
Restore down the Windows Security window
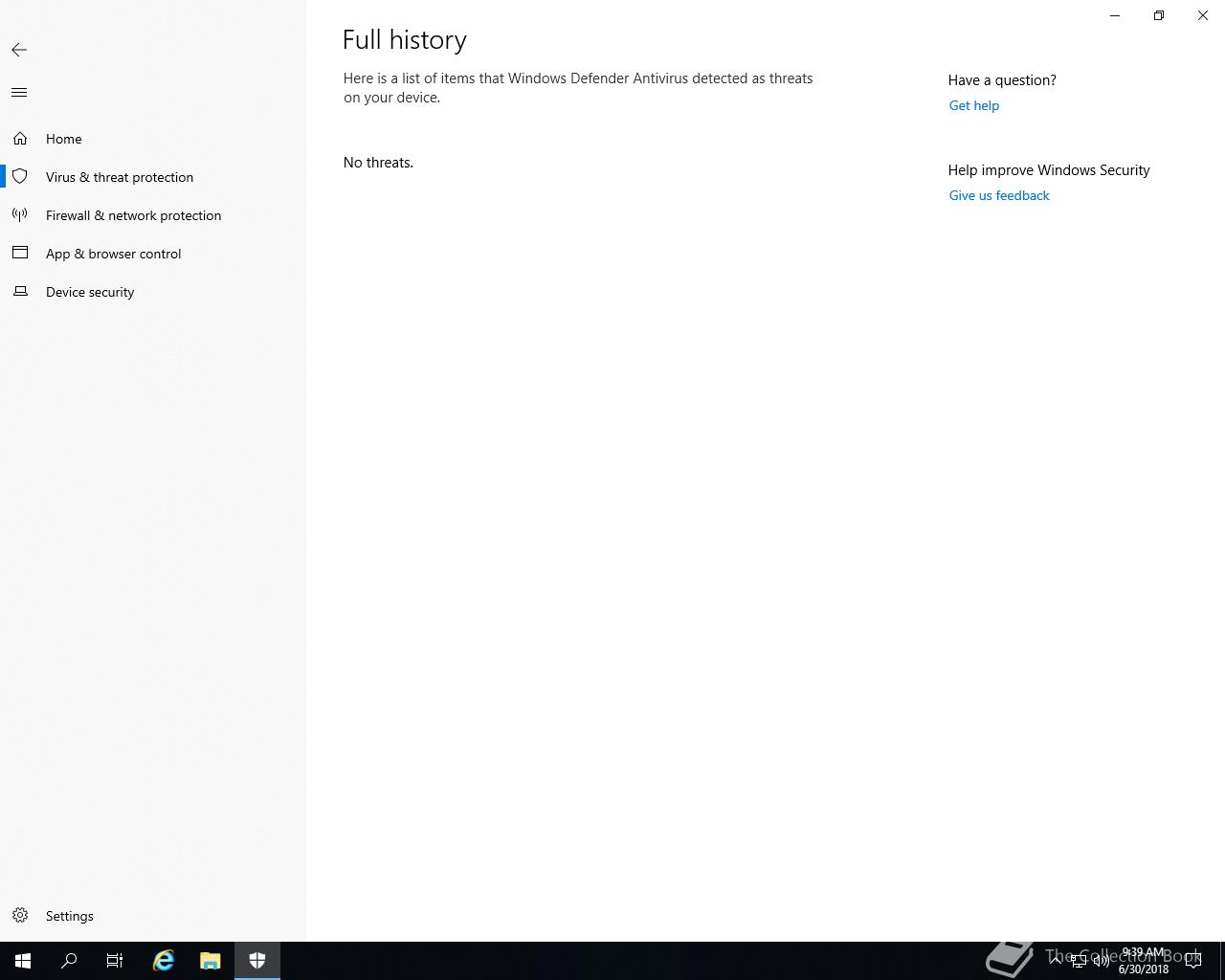click(x=1159, y=15)
